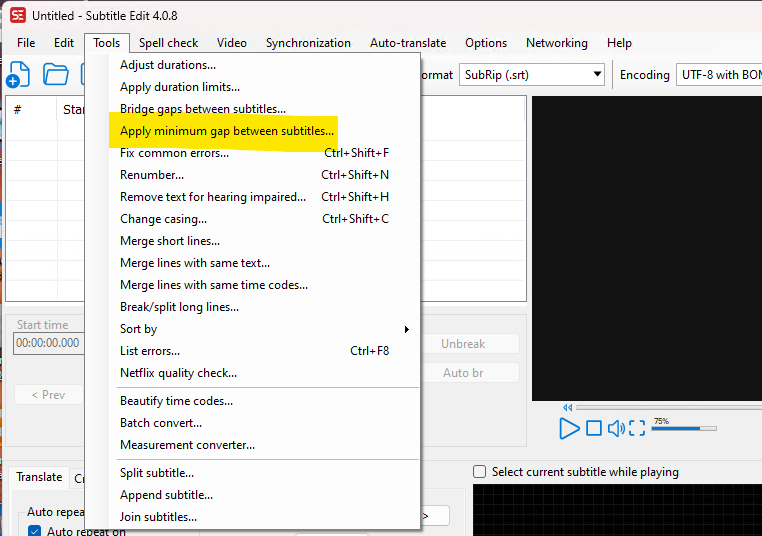The height and width of the screenshot is (536, 762).
Task: Toggle Auto repeat on checkbox
Action: coord(34,531)
